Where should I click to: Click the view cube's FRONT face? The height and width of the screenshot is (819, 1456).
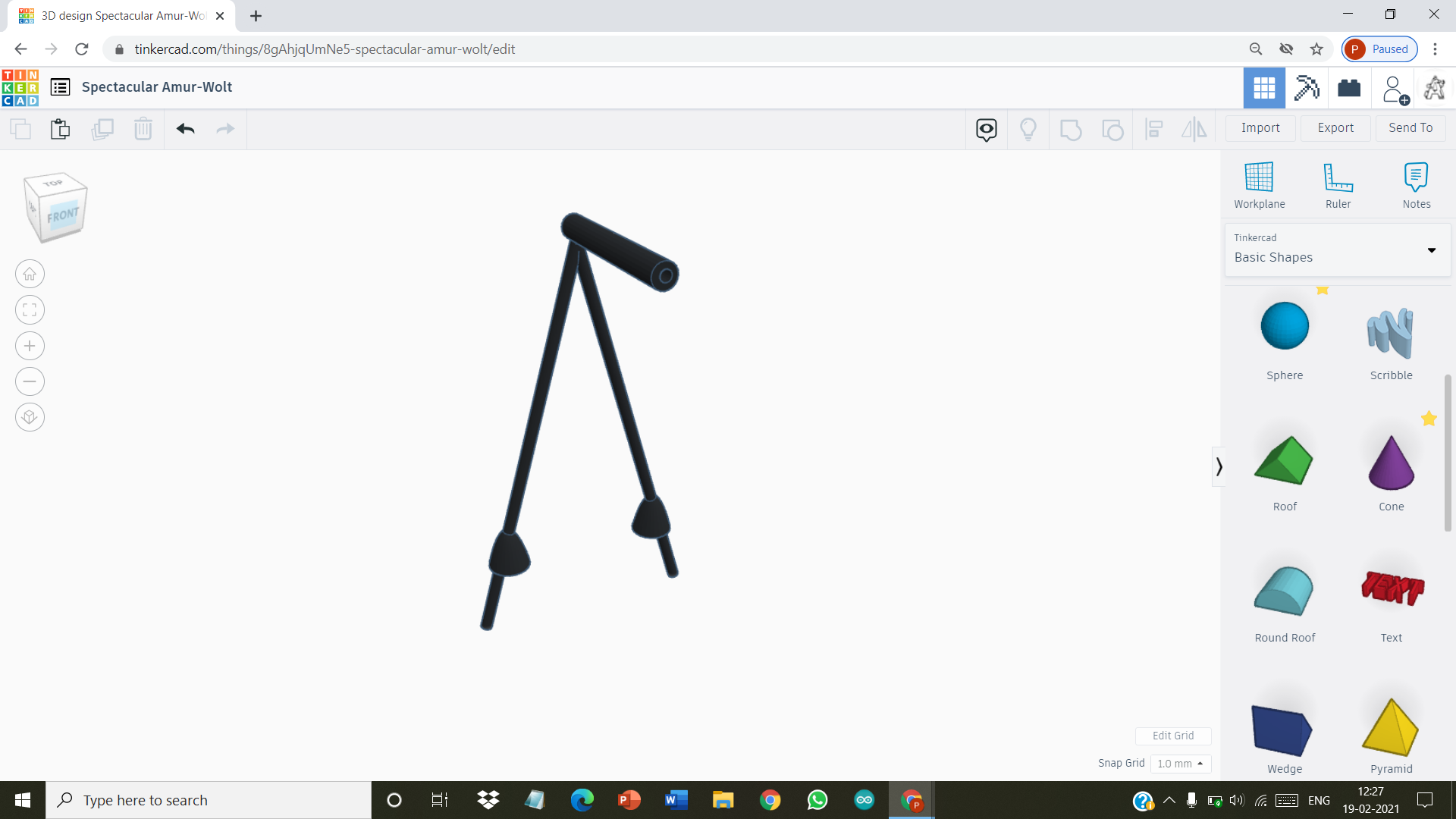[x=62, y=215]
